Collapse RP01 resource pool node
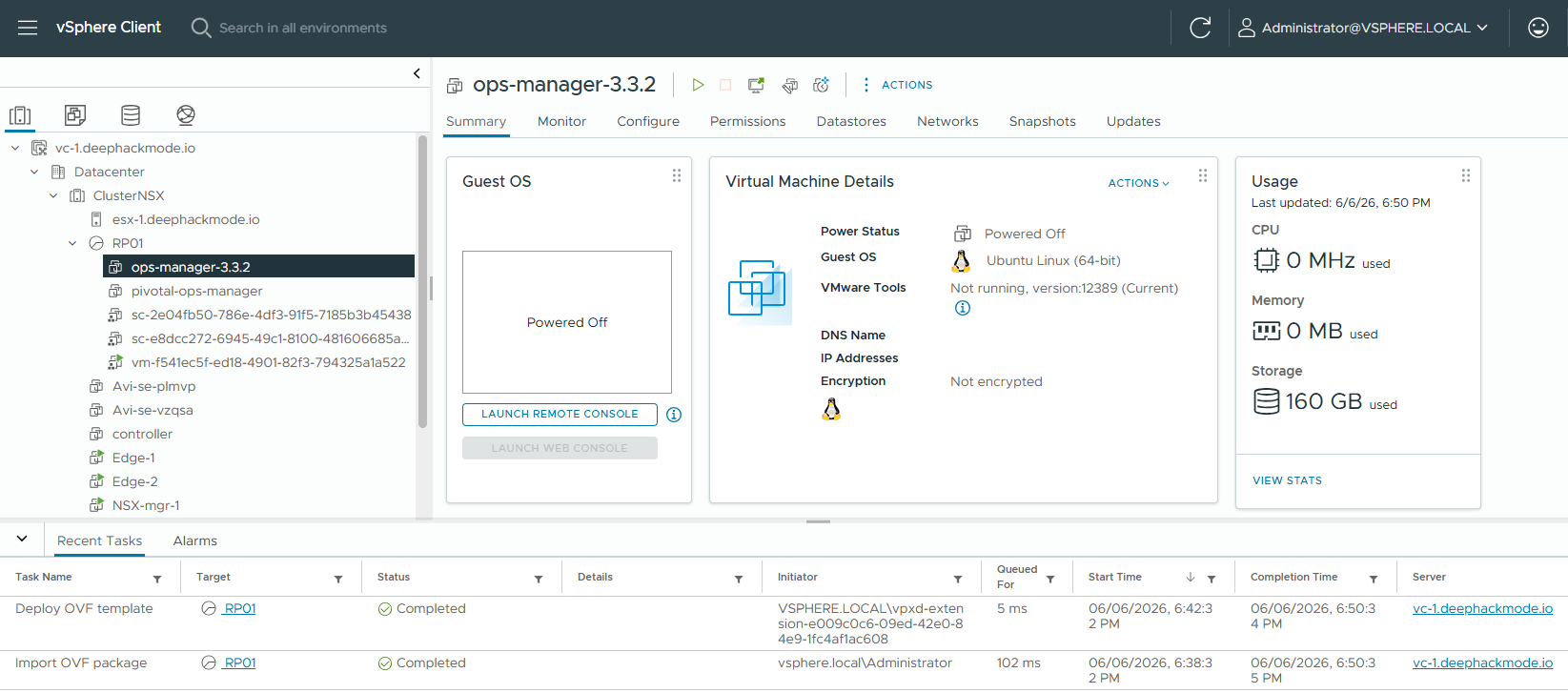This screenshot has height=693, width=1568. click(72, 243)
